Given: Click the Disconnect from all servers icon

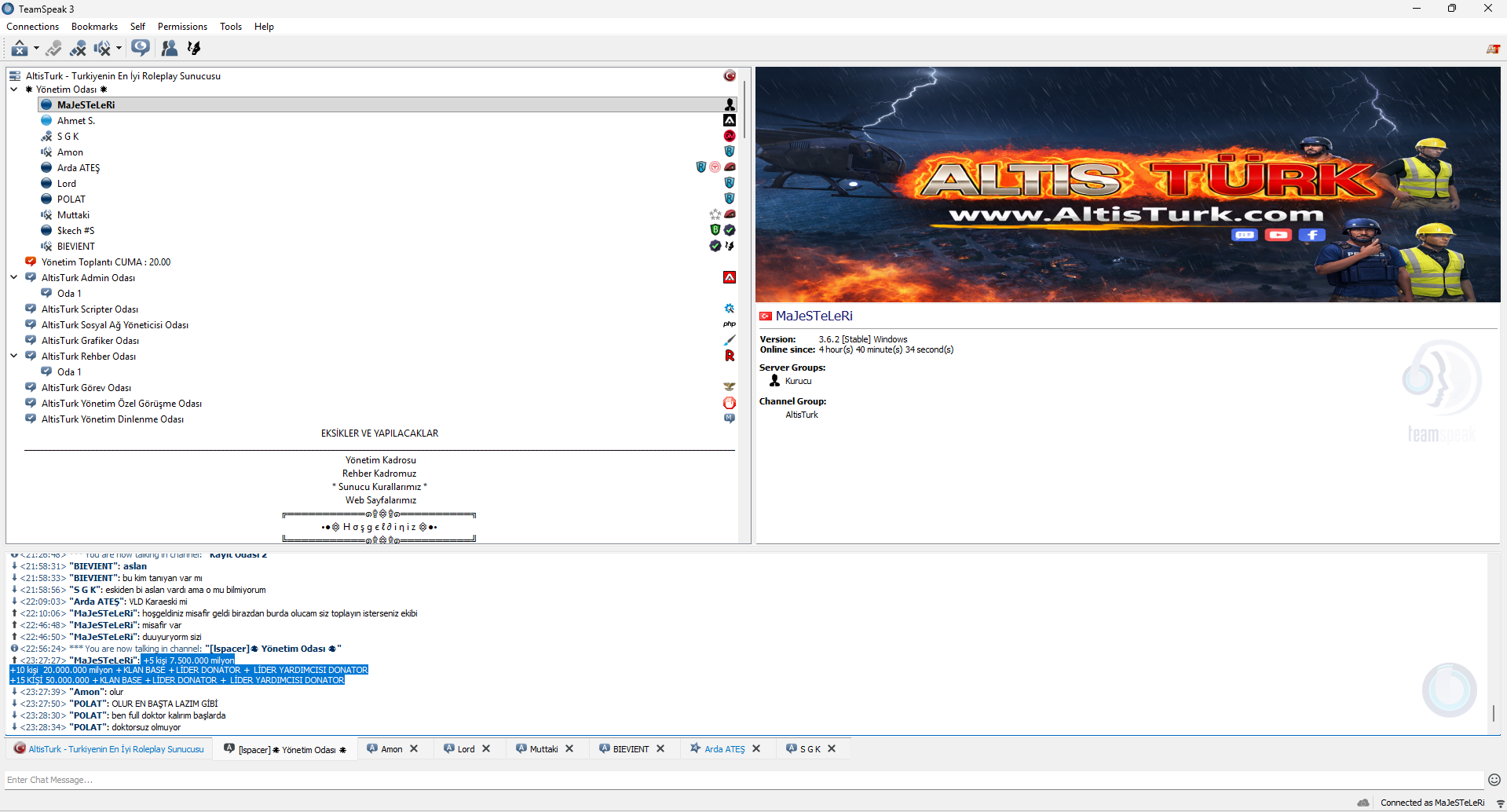Looking at the screenshot, I should 78,49.
